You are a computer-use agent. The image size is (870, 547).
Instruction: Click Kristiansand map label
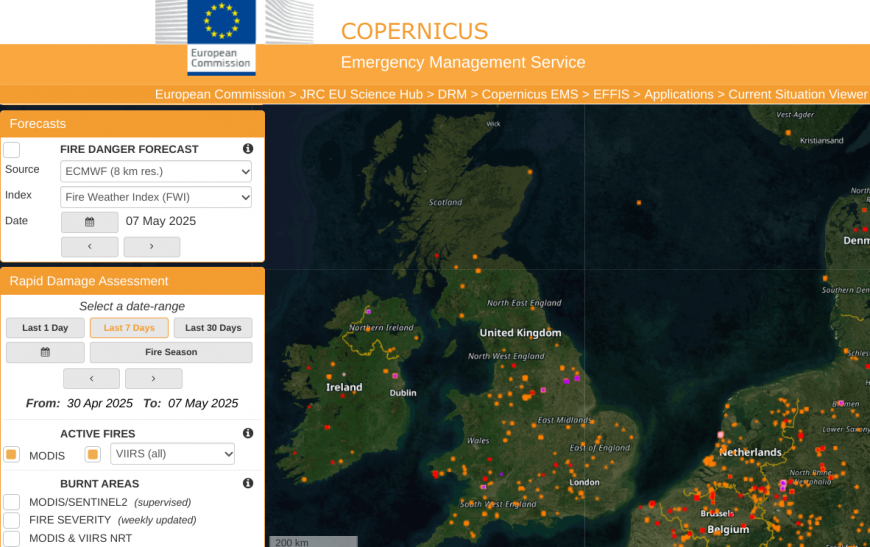[x=822, y=140]
